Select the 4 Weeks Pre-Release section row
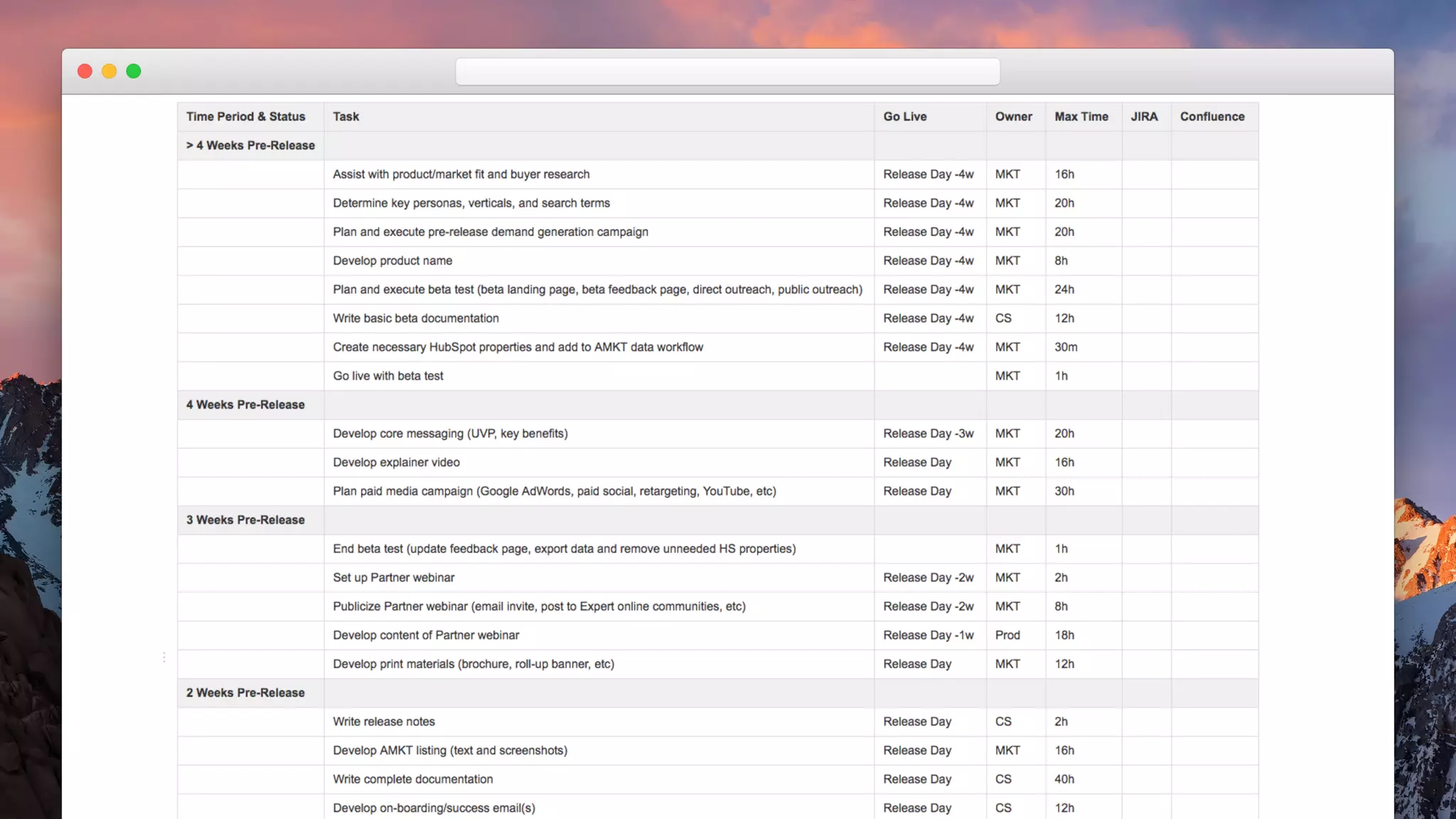 pos(245,405)
